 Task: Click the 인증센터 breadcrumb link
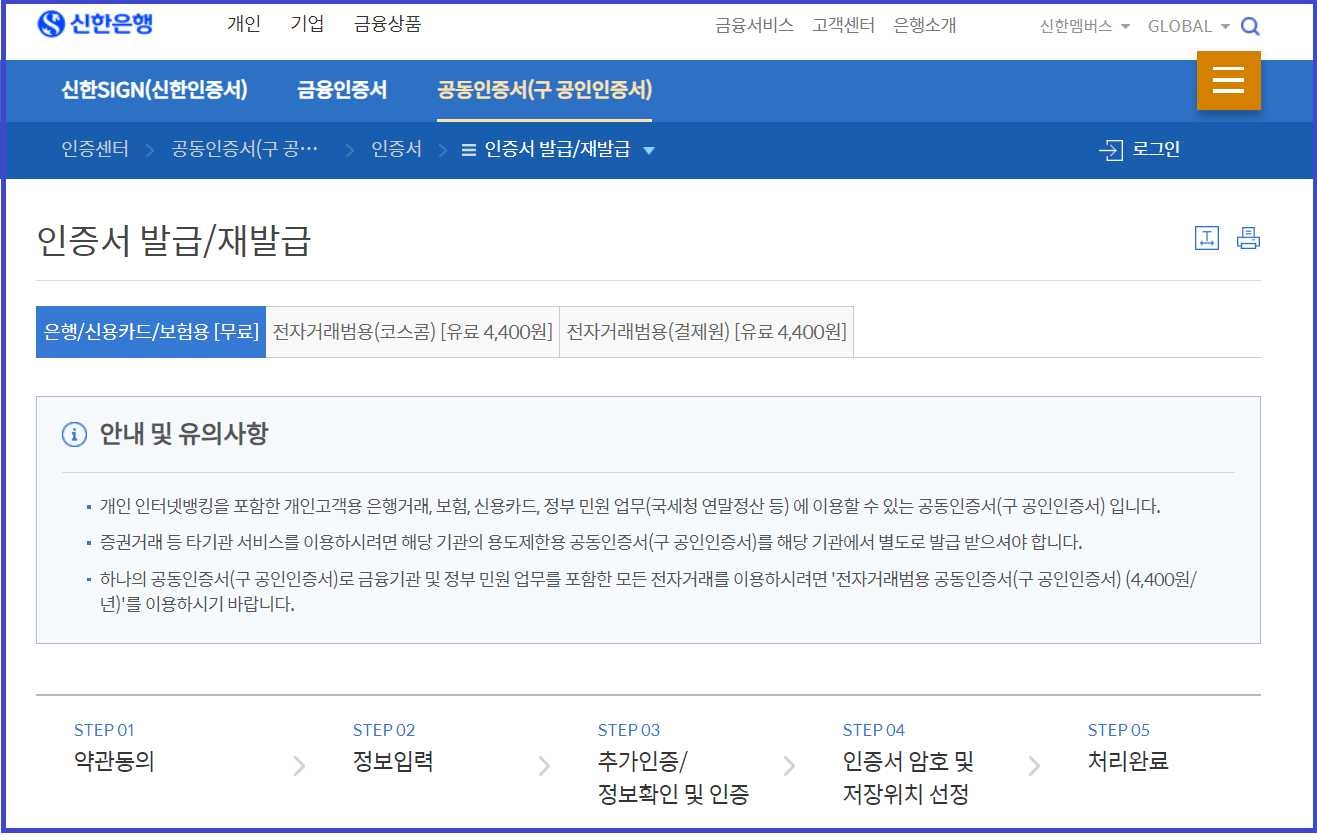tap(95, 150)
